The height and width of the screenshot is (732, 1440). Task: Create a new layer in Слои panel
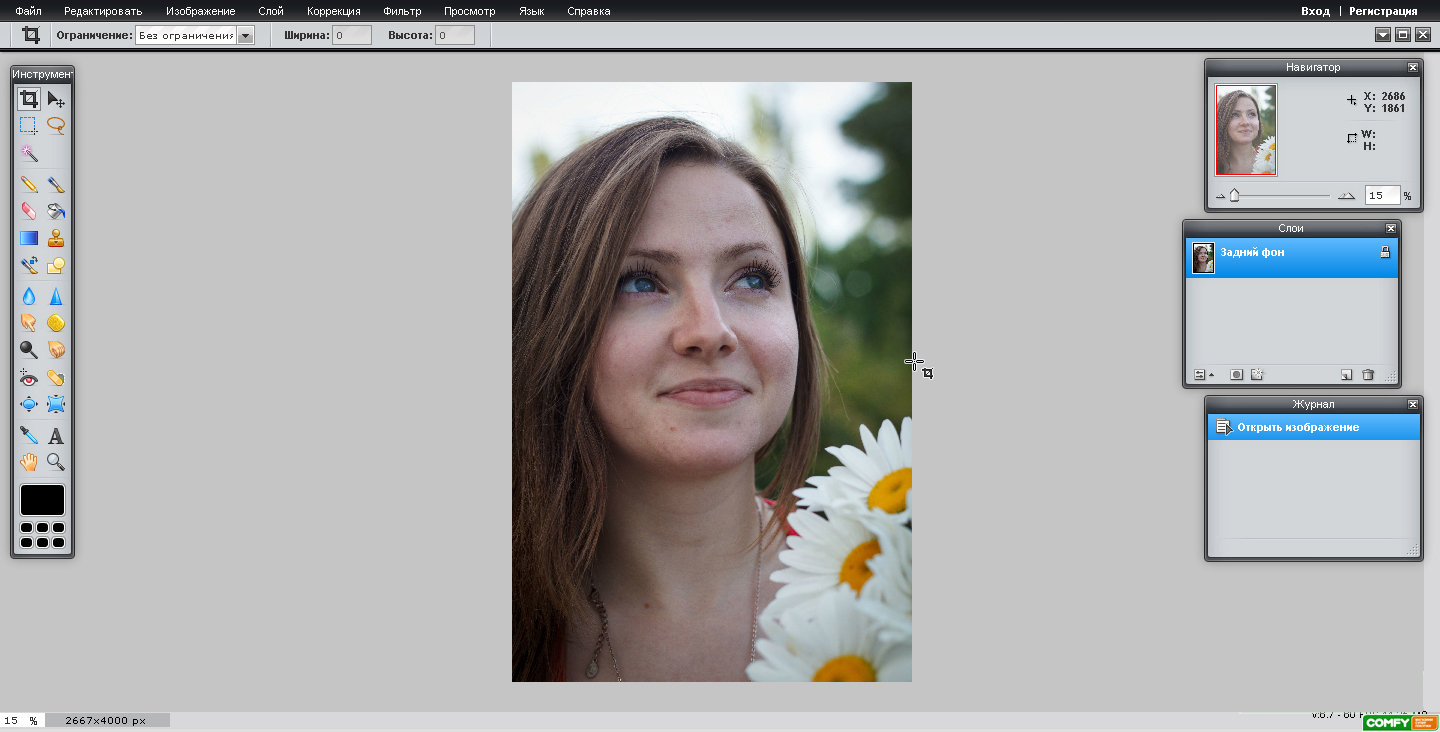point(1347,375)
